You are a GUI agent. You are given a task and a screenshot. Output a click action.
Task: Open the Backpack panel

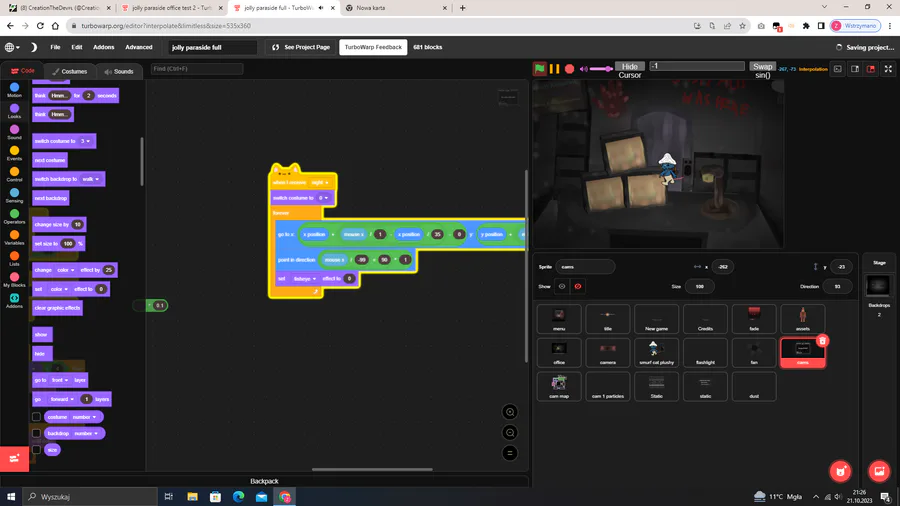[264, 481]
